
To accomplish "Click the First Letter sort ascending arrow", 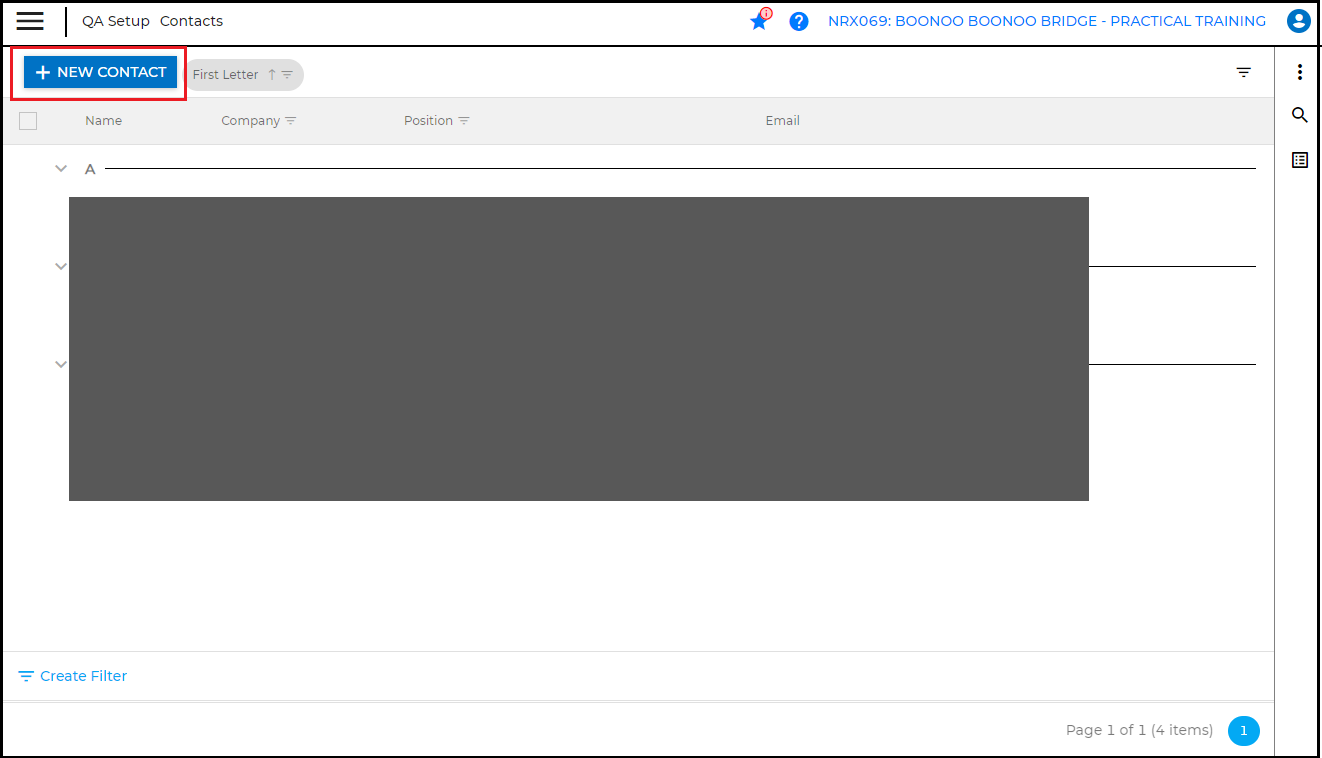I will (271, 74).
